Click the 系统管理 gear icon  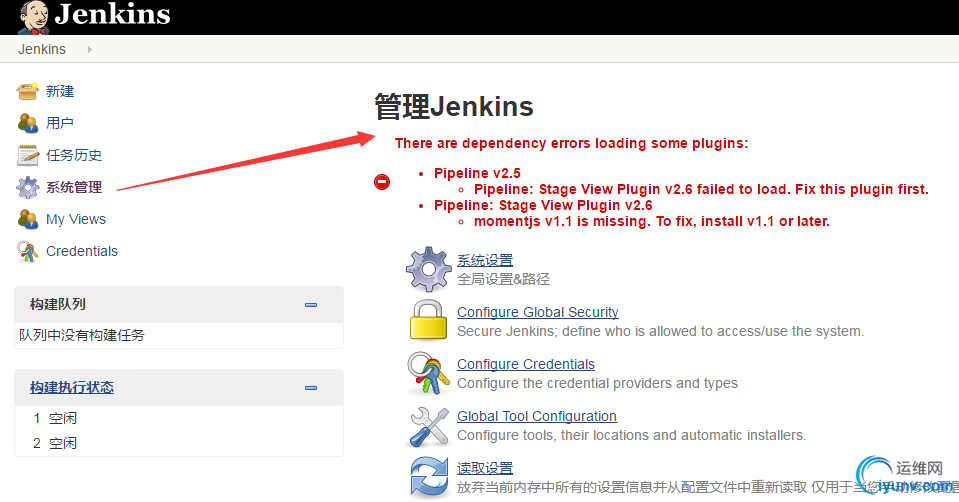click(x=28, y=187)
